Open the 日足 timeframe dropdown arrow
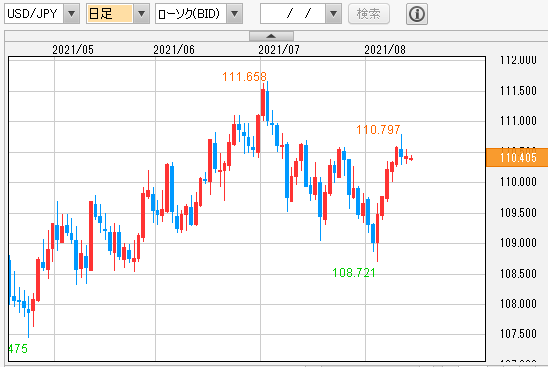548x367 pixels. click(141, 14)
